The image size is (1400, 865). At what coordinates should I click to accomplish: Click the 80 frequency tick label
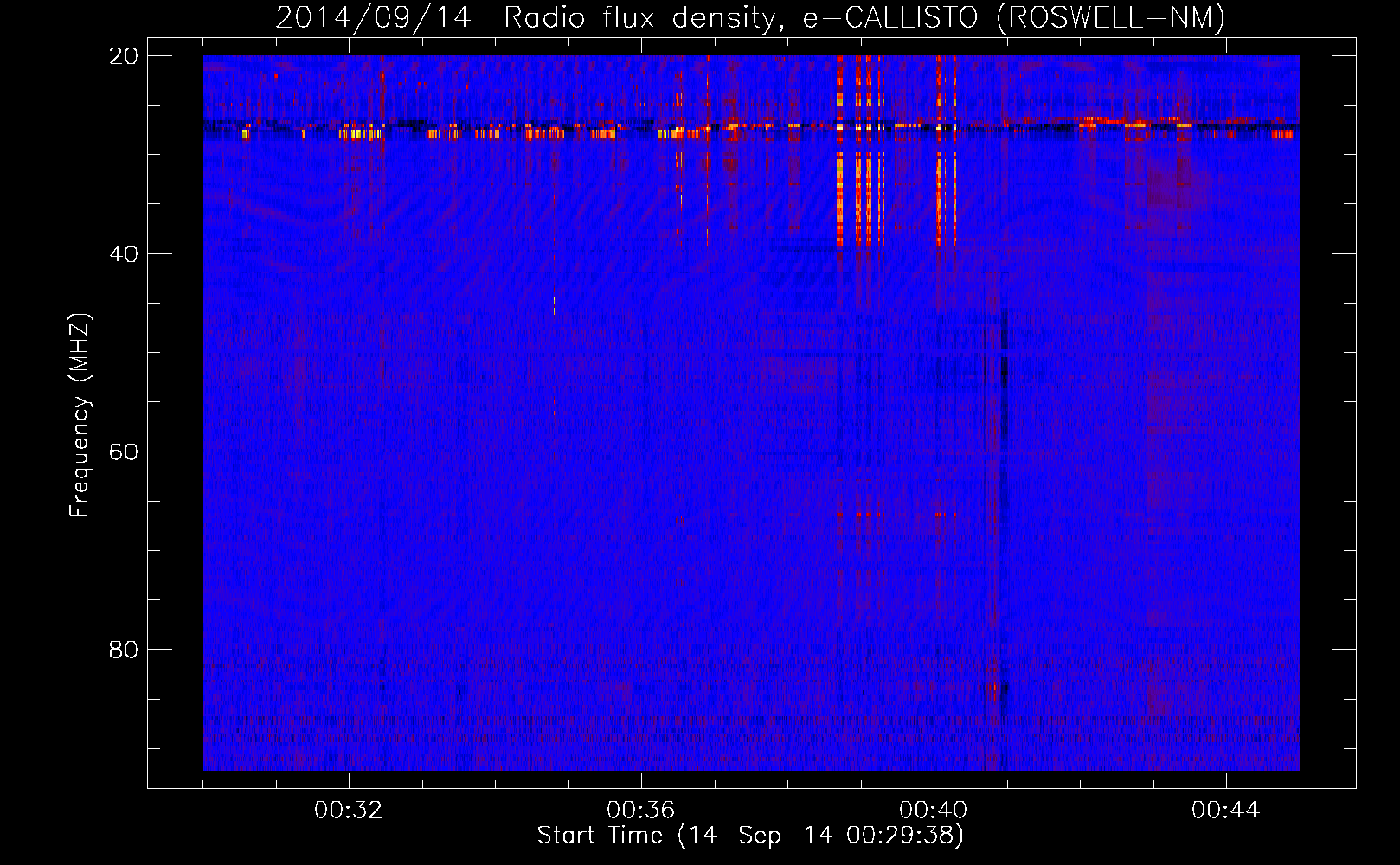coord(123,650)
